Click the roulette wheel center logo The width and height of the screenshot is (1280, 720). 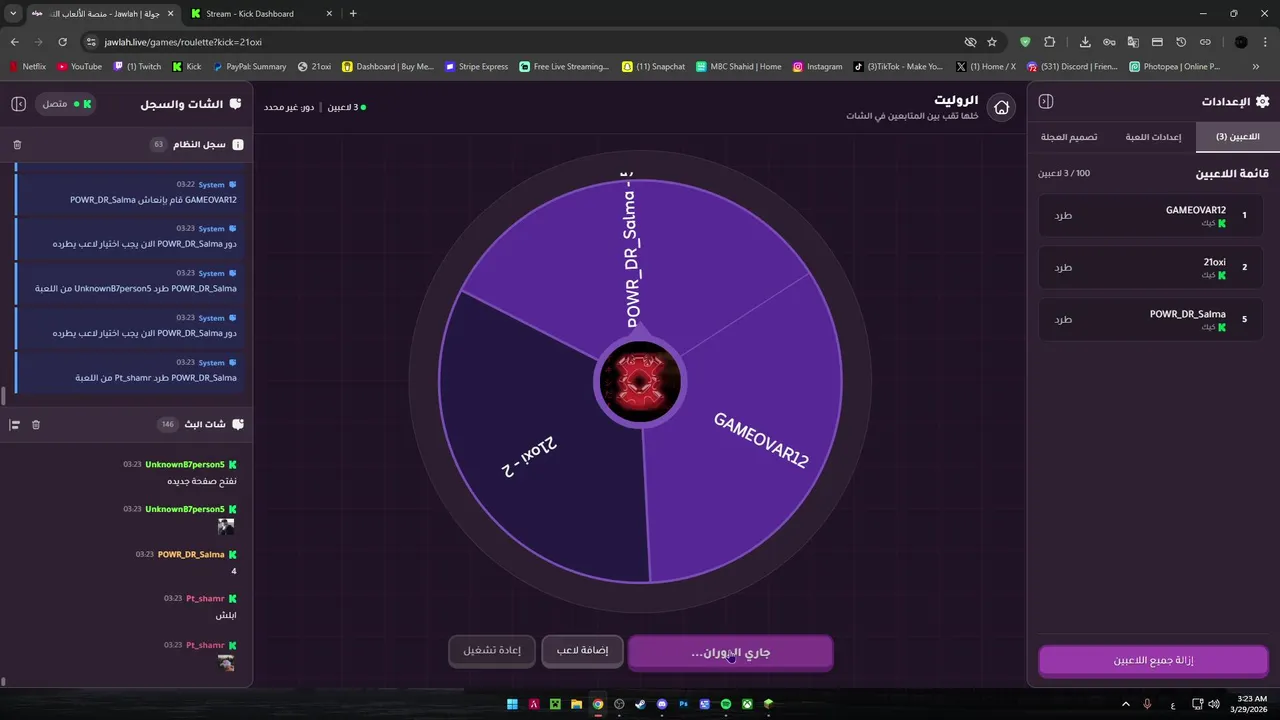(x=641, y=382)
